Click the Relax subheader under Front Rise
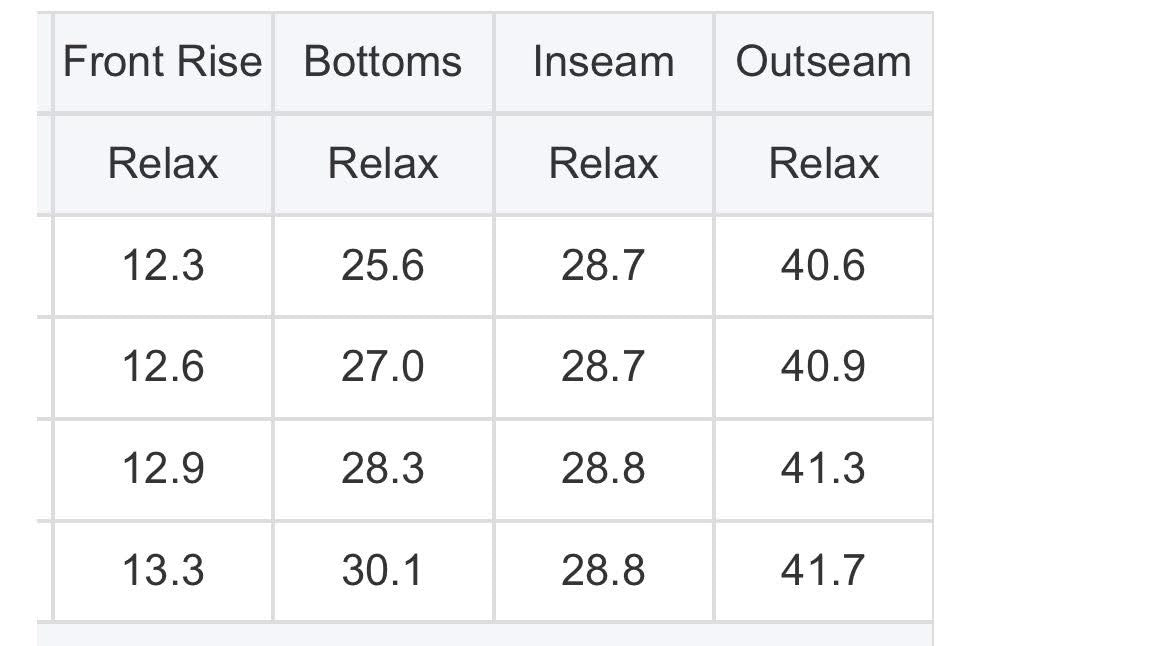 (162, 164)
